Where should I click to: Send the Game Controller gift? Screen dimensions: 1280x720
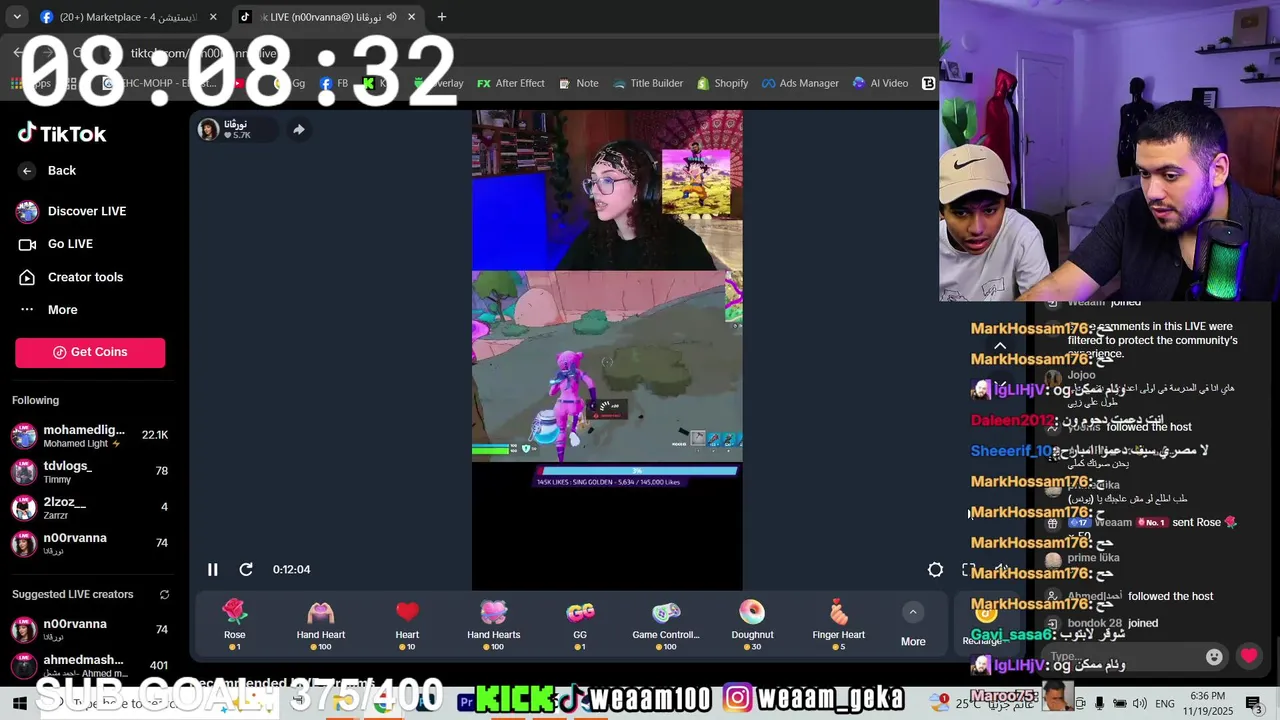(666, 625)
